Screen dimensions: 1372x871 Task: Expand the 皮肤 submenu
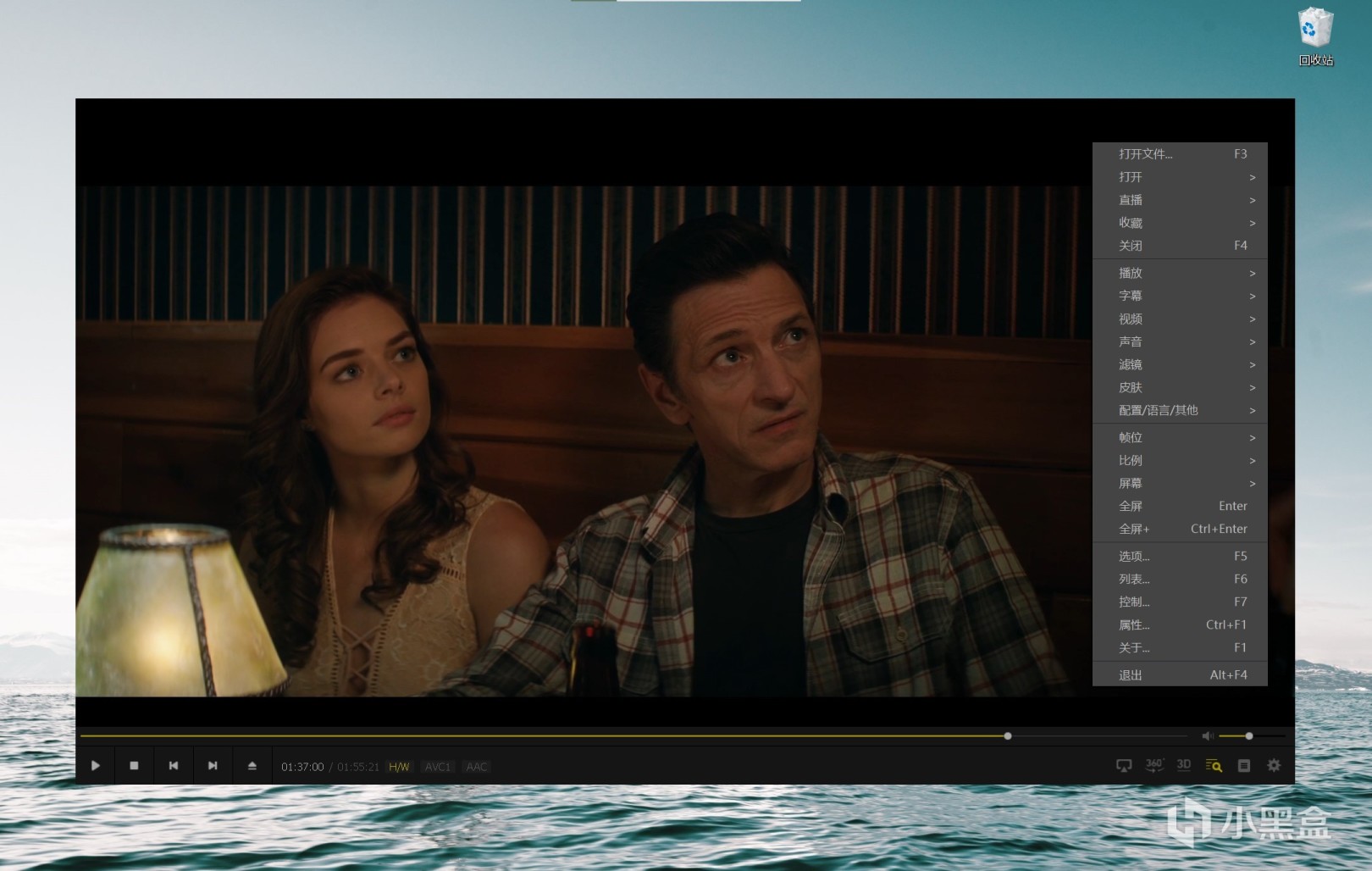1180,387
